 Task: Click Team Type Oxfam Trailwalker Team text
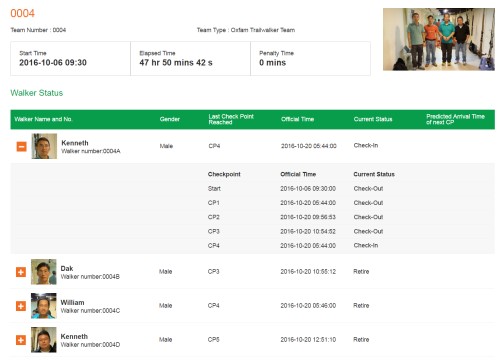[246, 30]
